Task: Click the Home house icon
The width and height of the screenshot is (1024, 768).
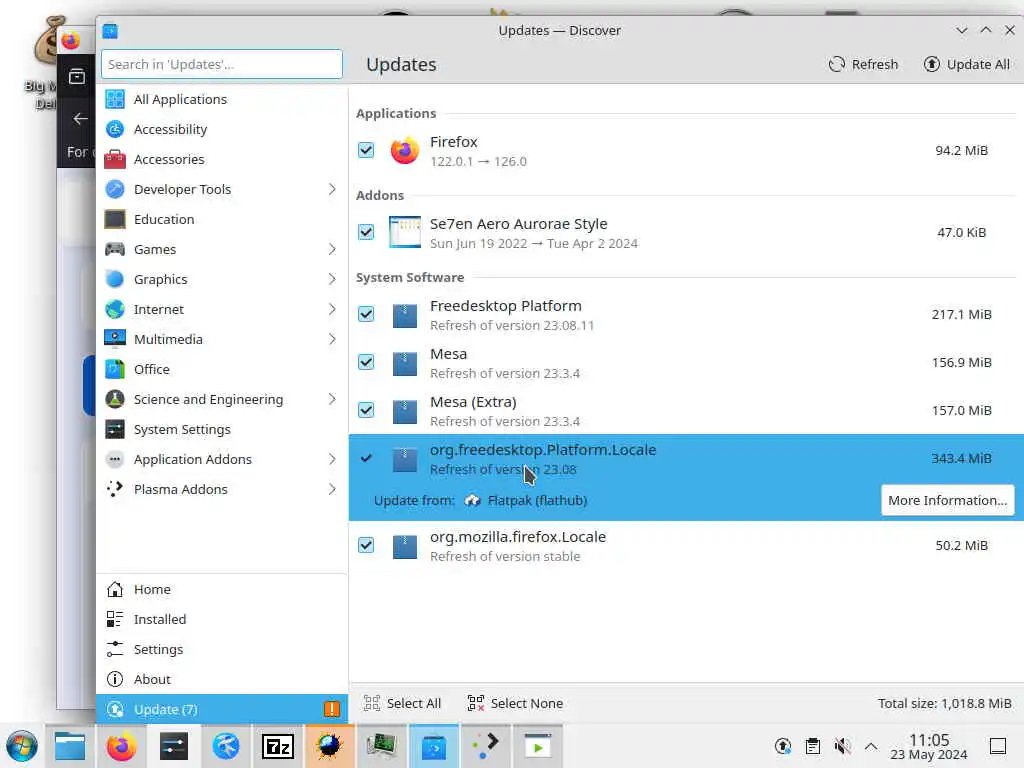Action: [x=115, y=589]
